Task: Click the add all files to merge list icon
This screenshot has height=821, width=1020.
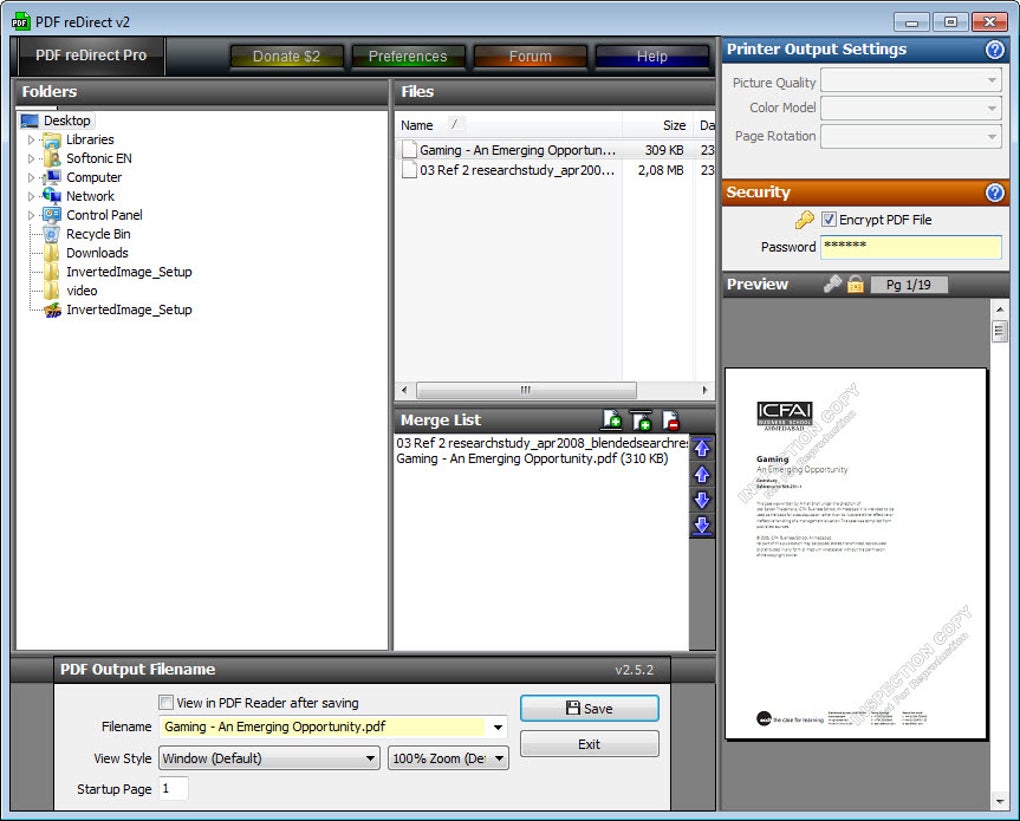Action: tap(641, 420)
